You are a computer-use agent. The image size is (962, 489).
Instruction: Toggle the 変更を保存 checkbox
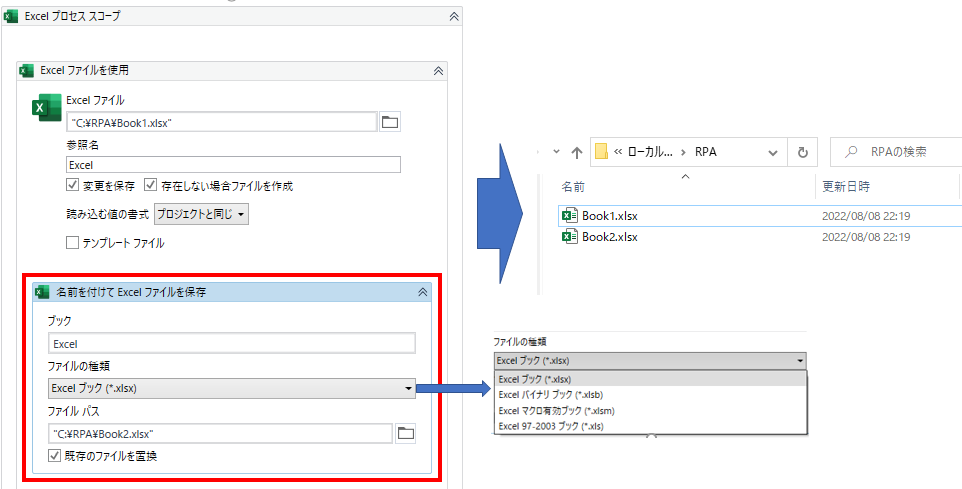pos(73,186)
